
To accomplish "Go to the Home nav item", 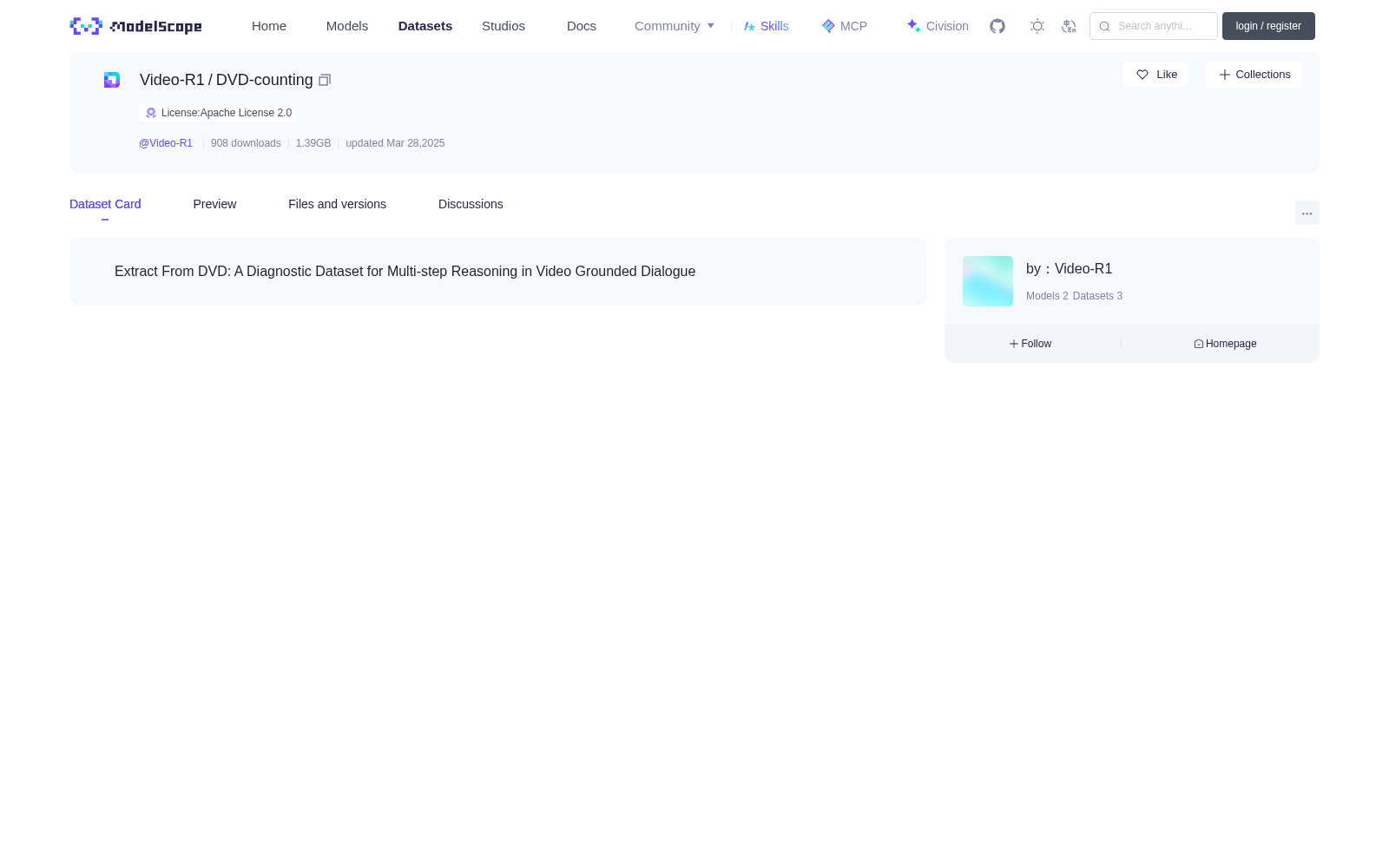I will coord(269,26).
